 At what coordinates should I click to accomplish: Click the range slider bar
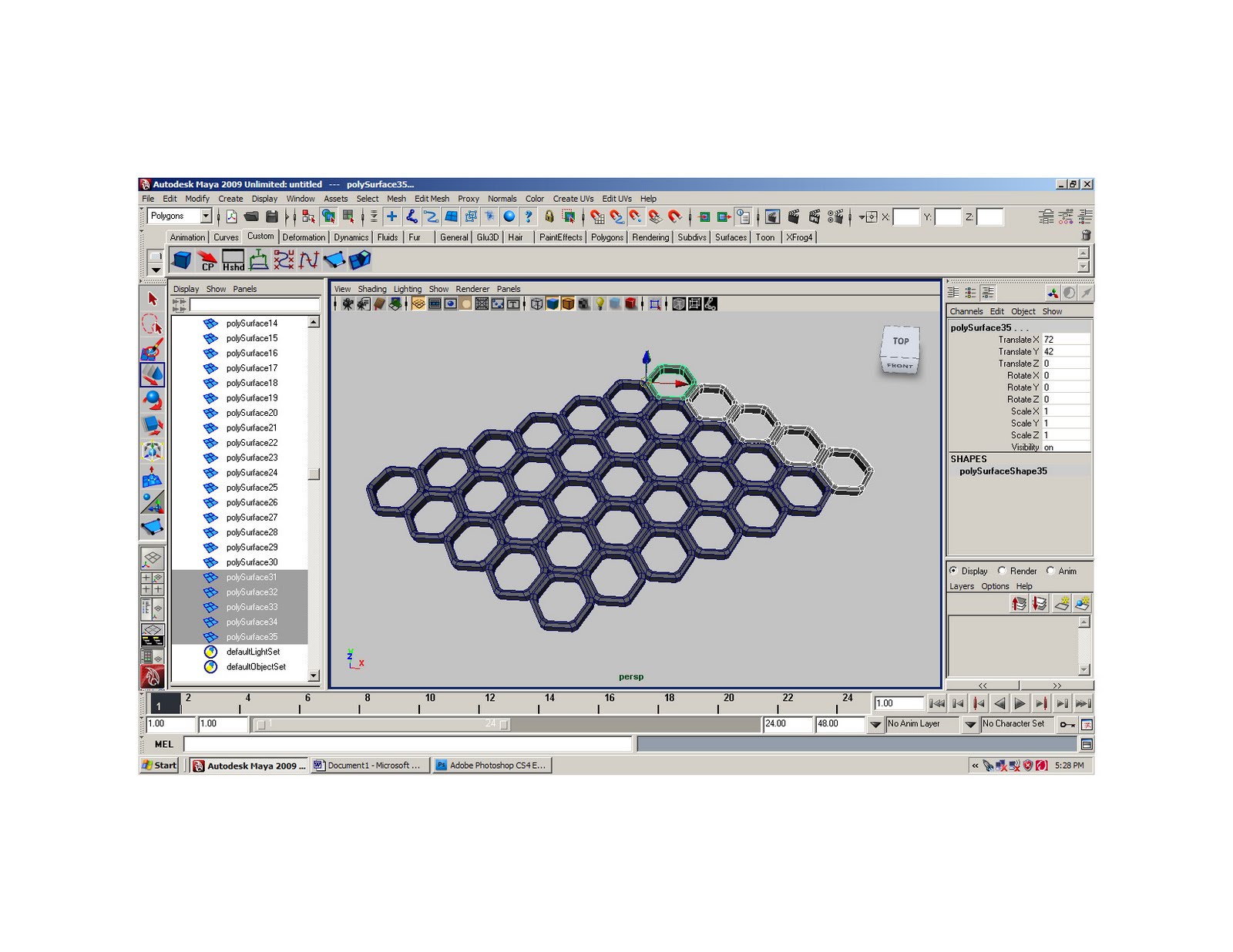tap(383, 724)
